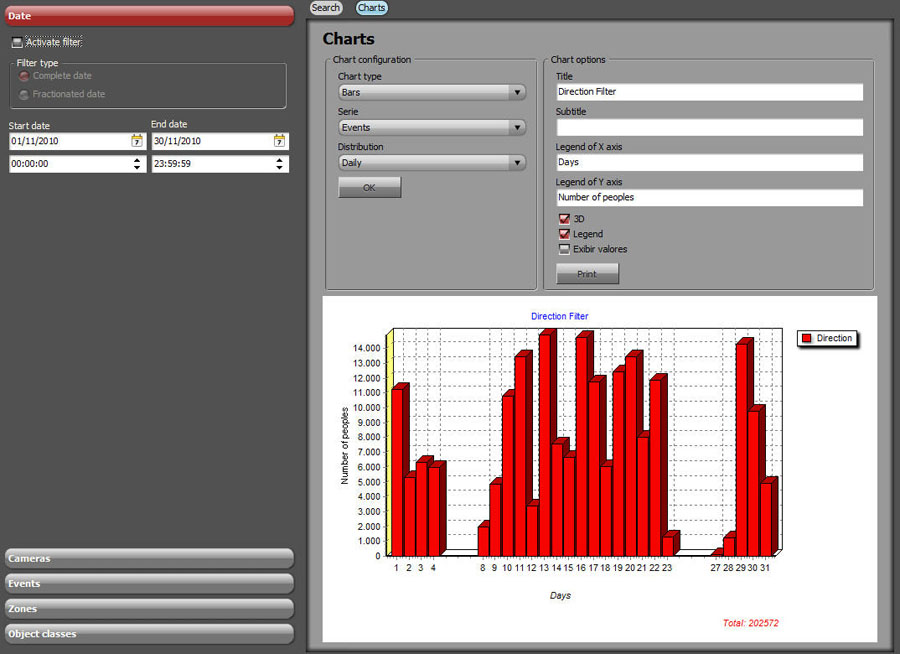Click the Print button

pos(587,274)
